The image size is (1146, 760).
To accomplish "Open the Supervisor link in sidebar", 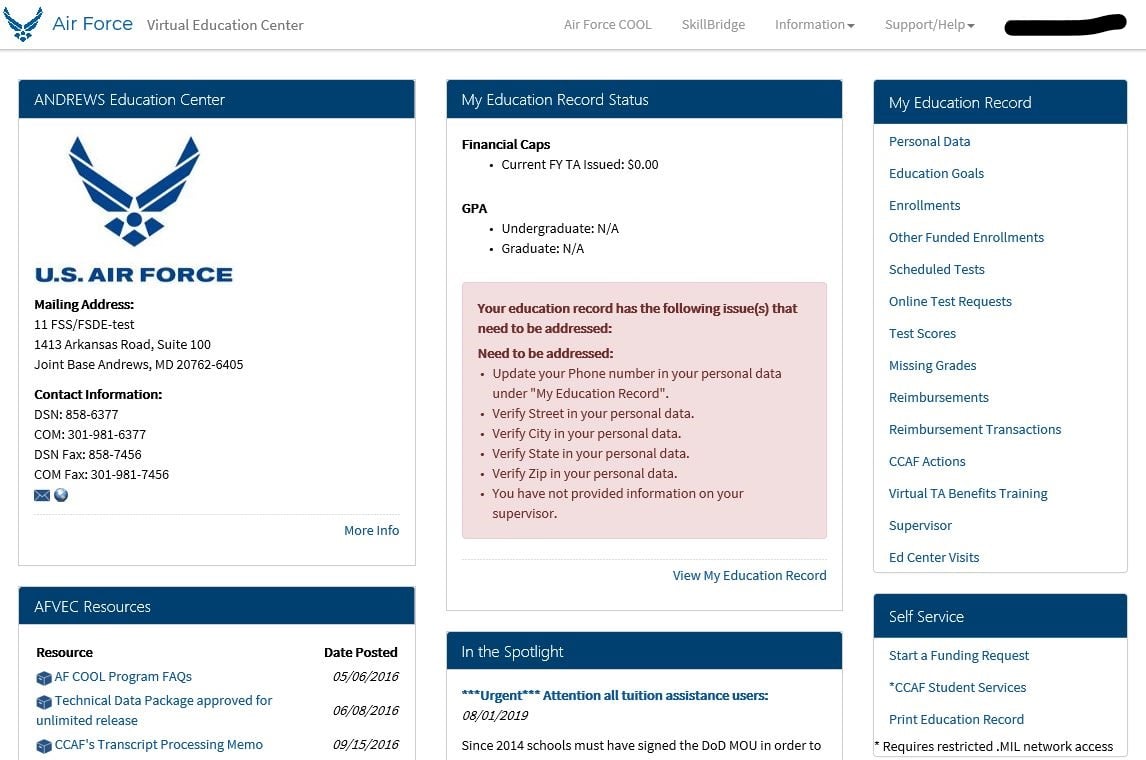I will [x=920, y=526].
